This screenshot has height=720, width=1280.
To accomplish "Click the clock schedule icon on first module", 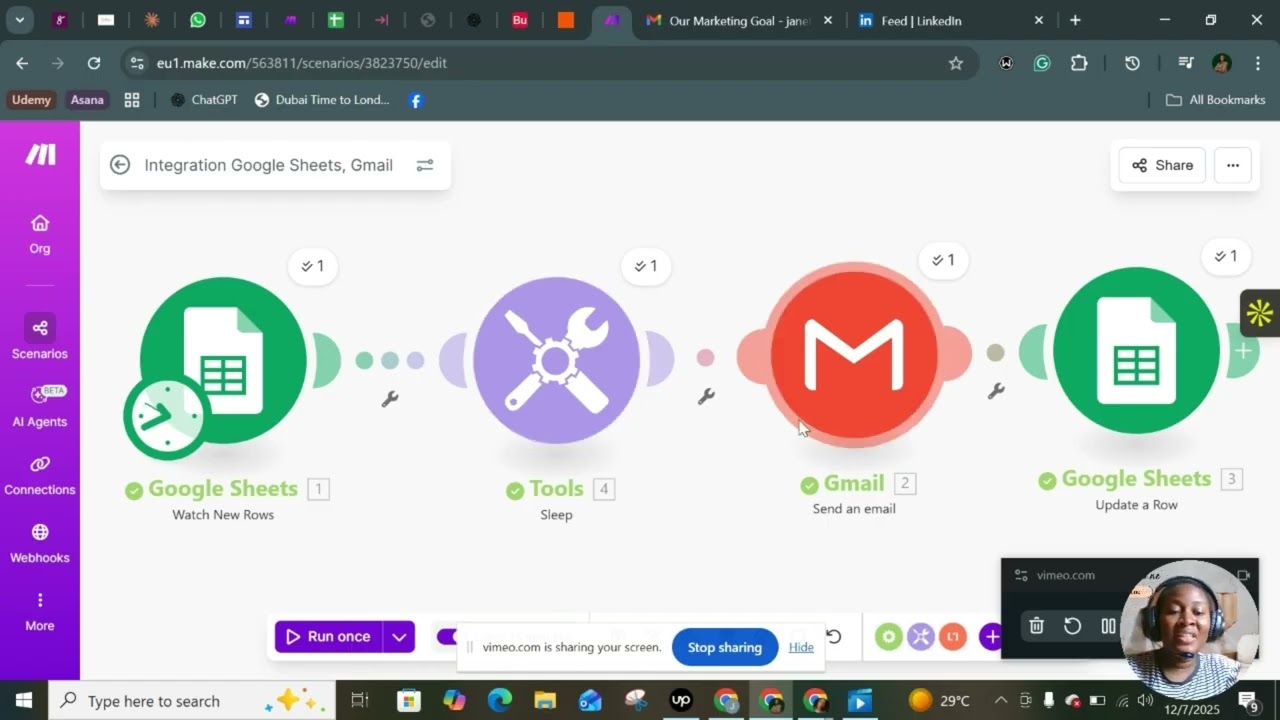I will click(x=166, y=417).
